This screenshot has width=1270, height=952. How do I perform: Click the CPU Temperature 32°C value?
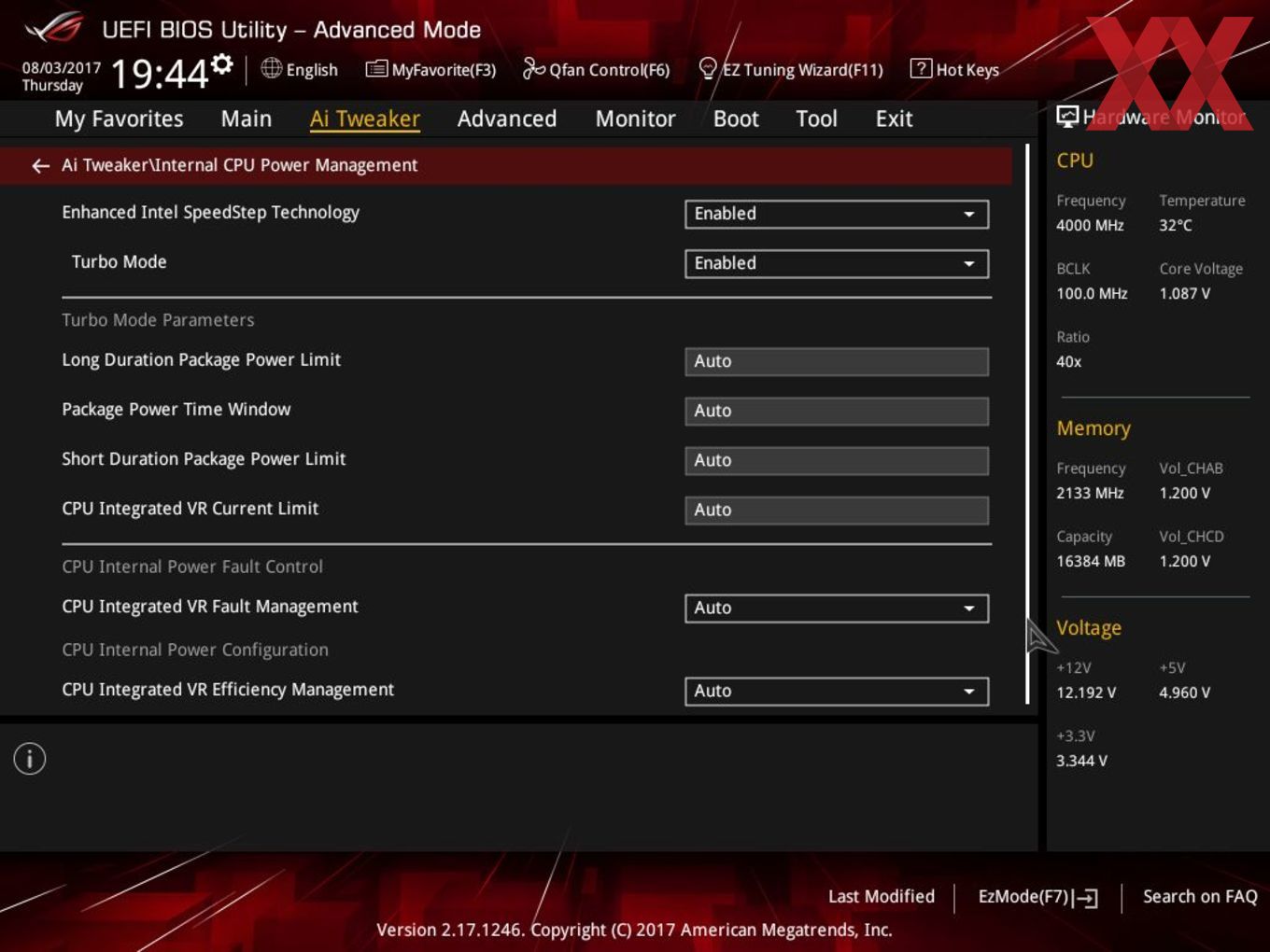point(1176,225)
